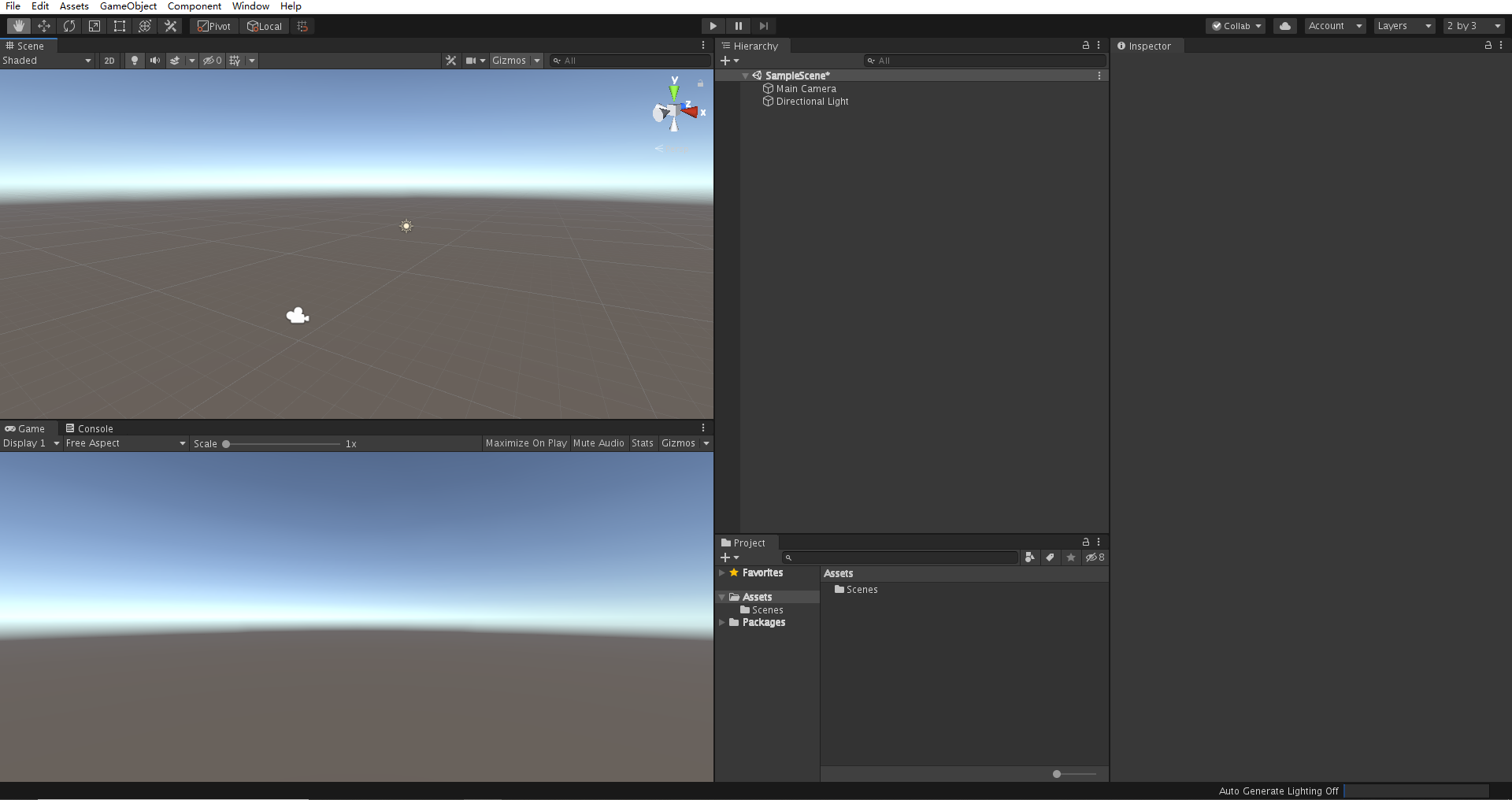Screen dimensions: 1512x800
Task: Click the Pause button
Action: (x=738, y=26)
